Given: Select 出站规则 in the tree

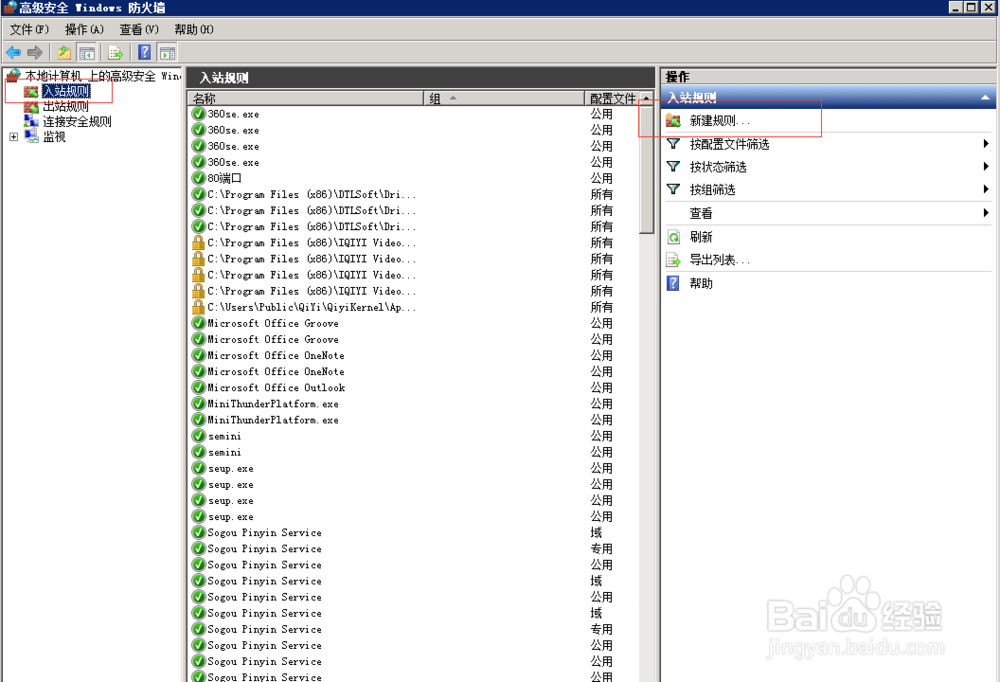Looking at the screenshot, I should (66, 107).
